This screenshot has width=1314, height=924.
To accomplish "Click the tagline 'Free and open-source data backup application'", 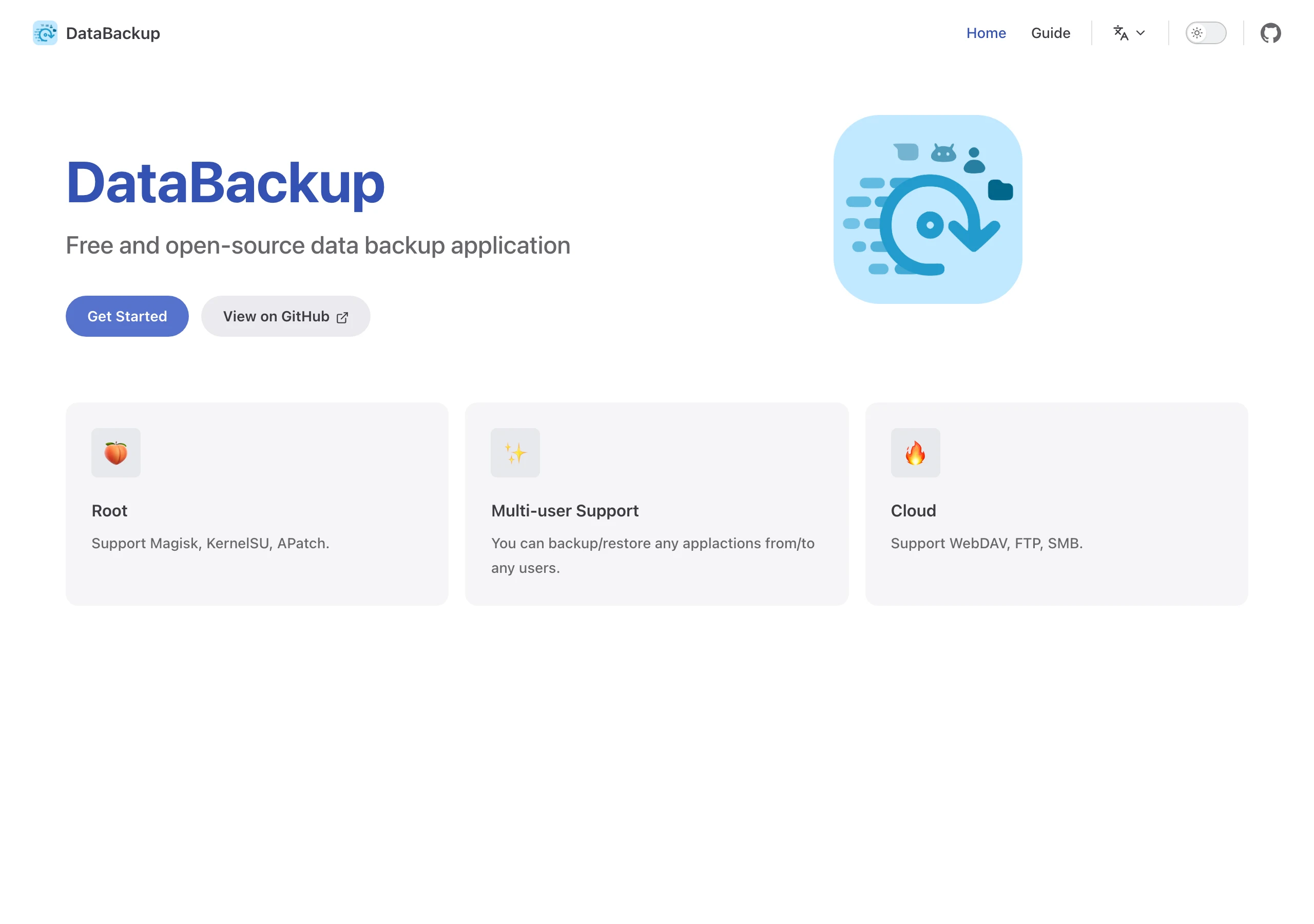I will point(318,245).
